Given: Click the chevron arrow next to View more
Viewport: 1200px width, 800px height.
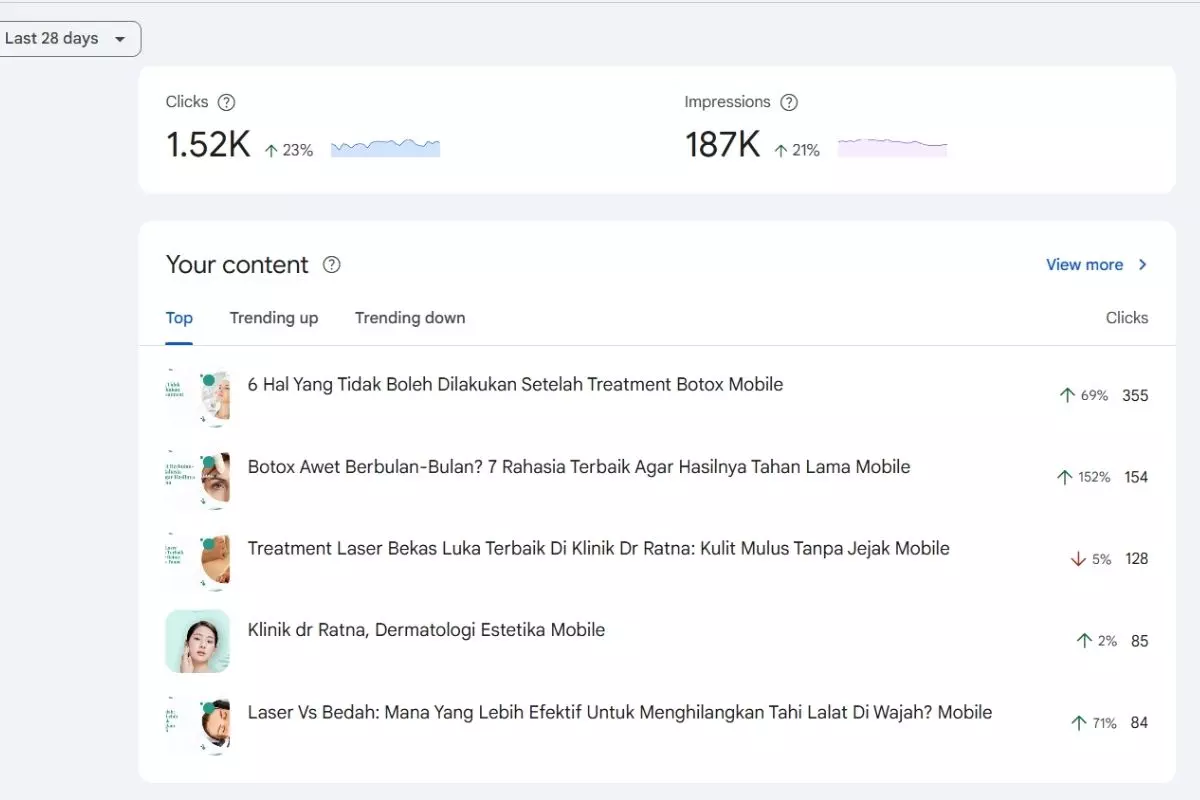Looking at the screenshot, I should [x=1142, y=265].
